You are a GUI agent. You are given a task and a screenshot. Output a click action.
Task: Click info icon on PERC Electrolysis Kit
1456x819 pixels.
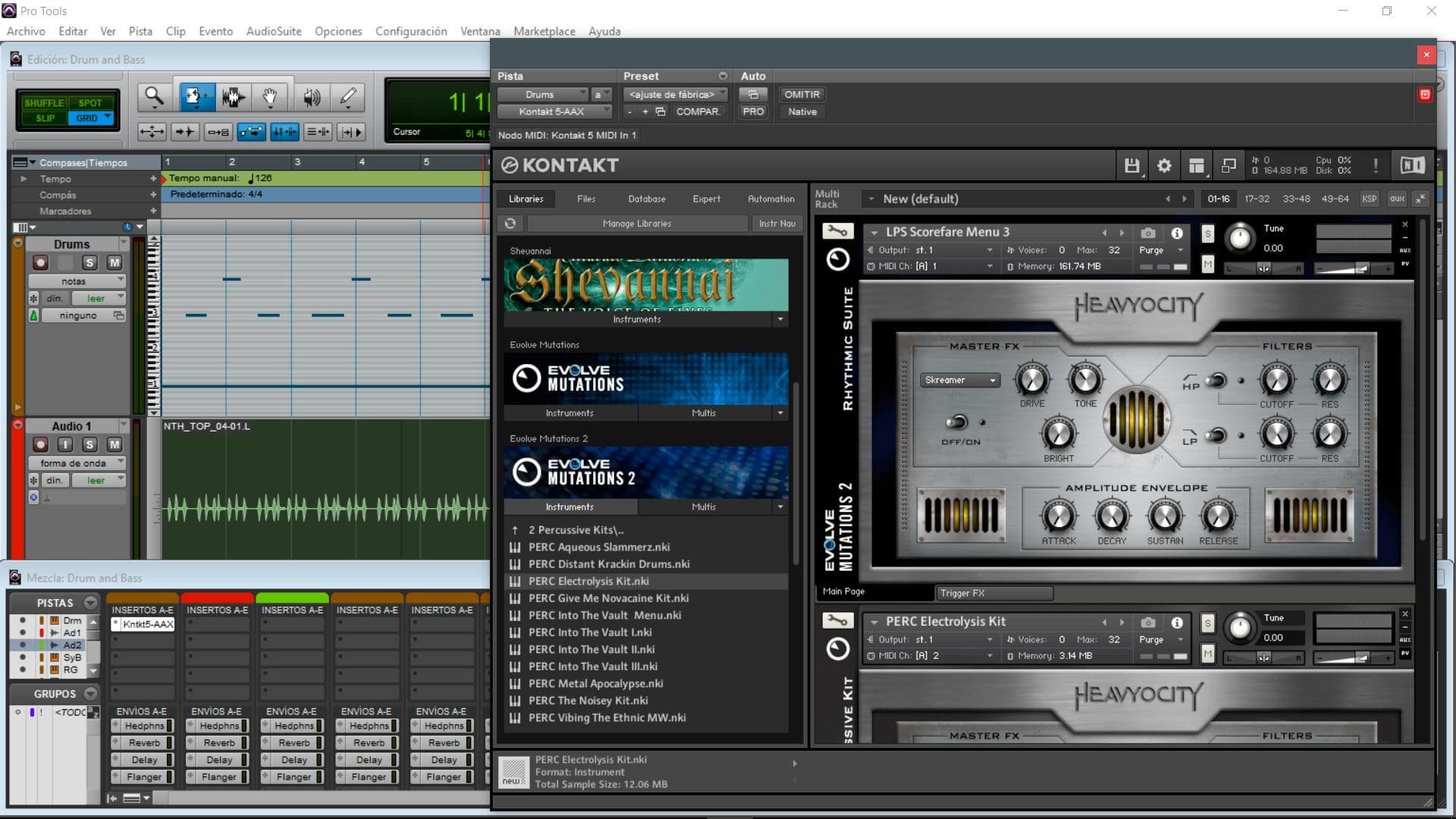pos(1177,623)
